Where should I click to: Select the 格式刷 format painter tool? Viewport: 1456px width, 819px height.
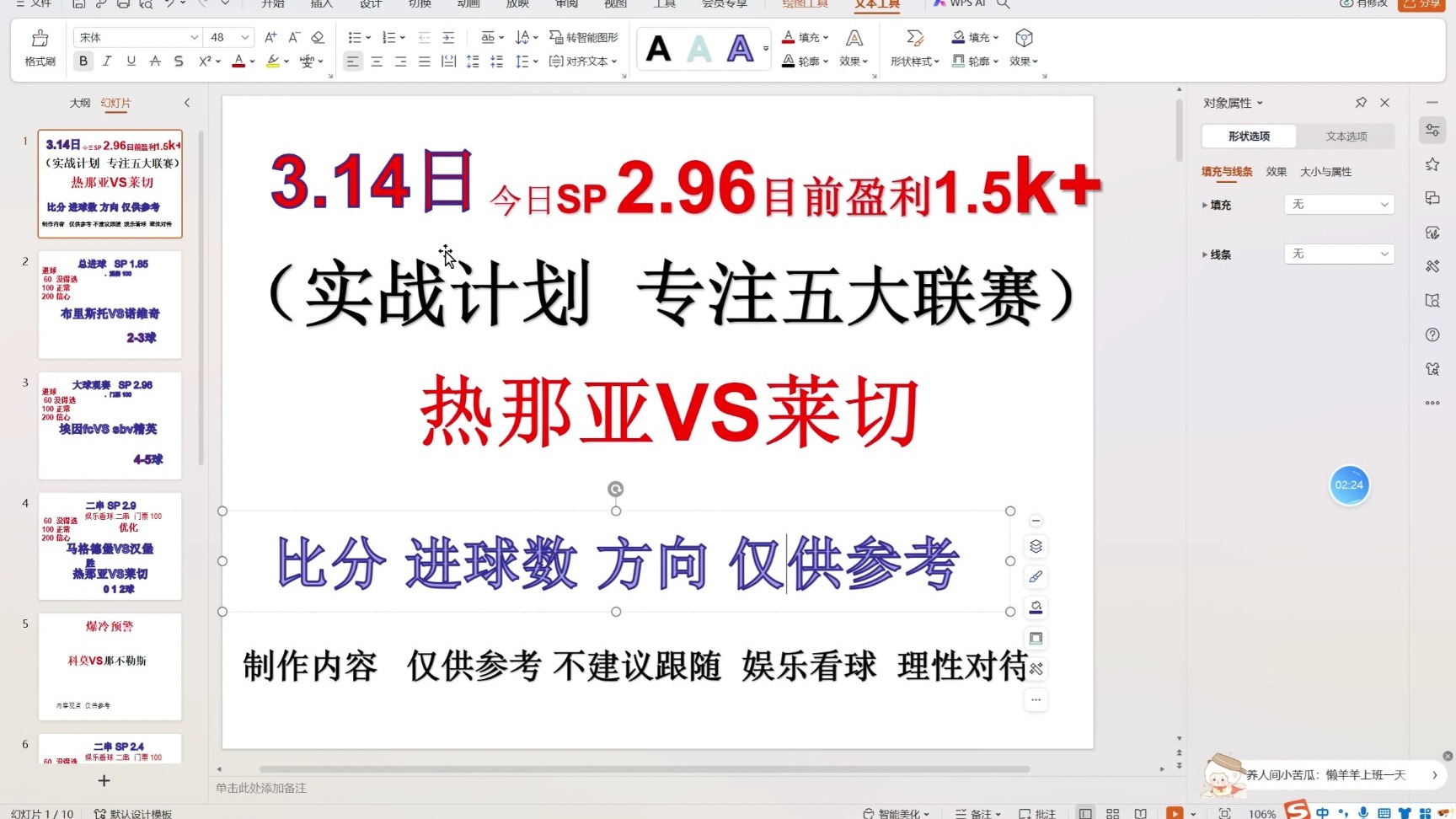39,48
